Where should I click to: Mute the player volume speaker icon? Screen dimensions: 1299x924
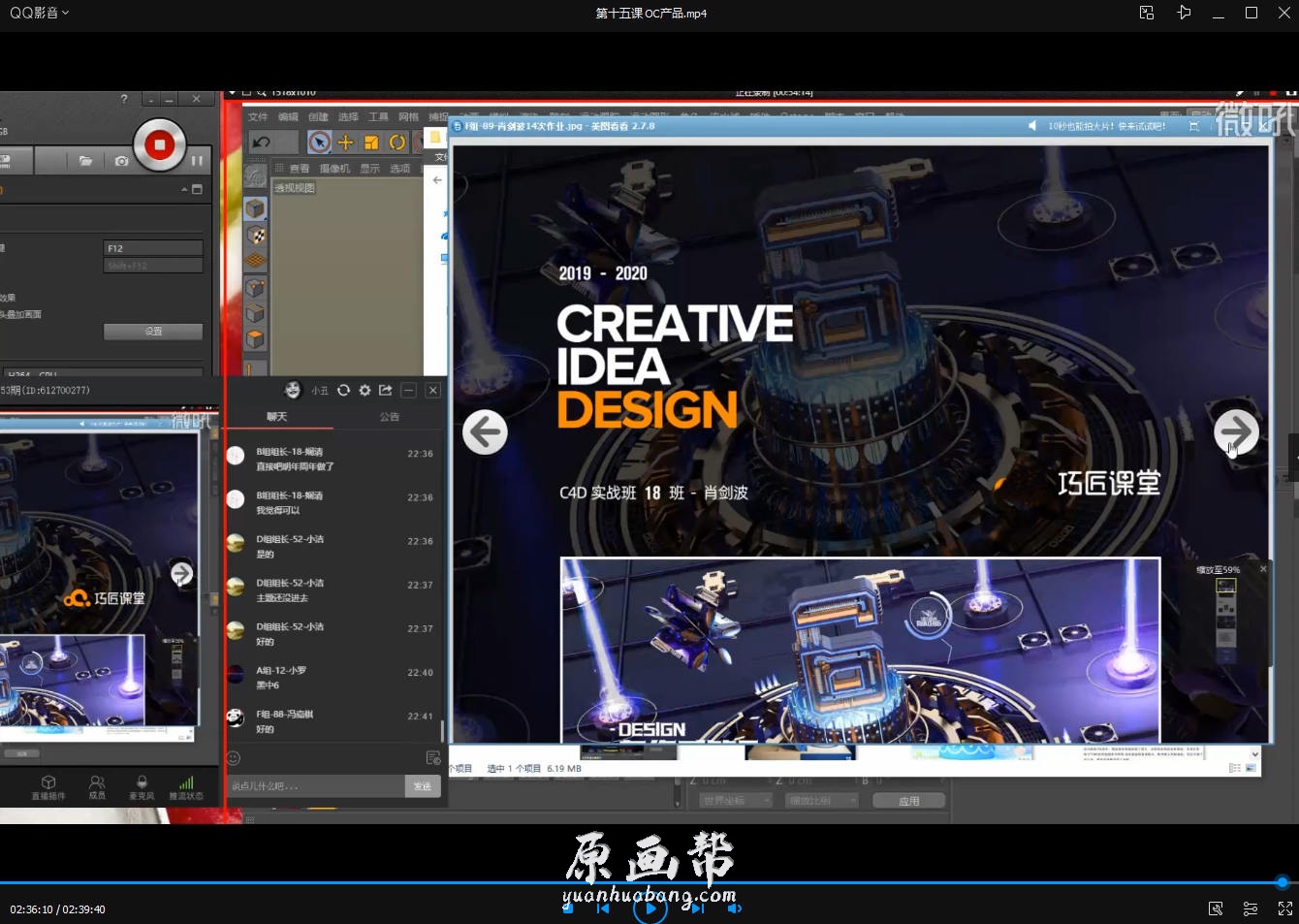tap(735, 908)
